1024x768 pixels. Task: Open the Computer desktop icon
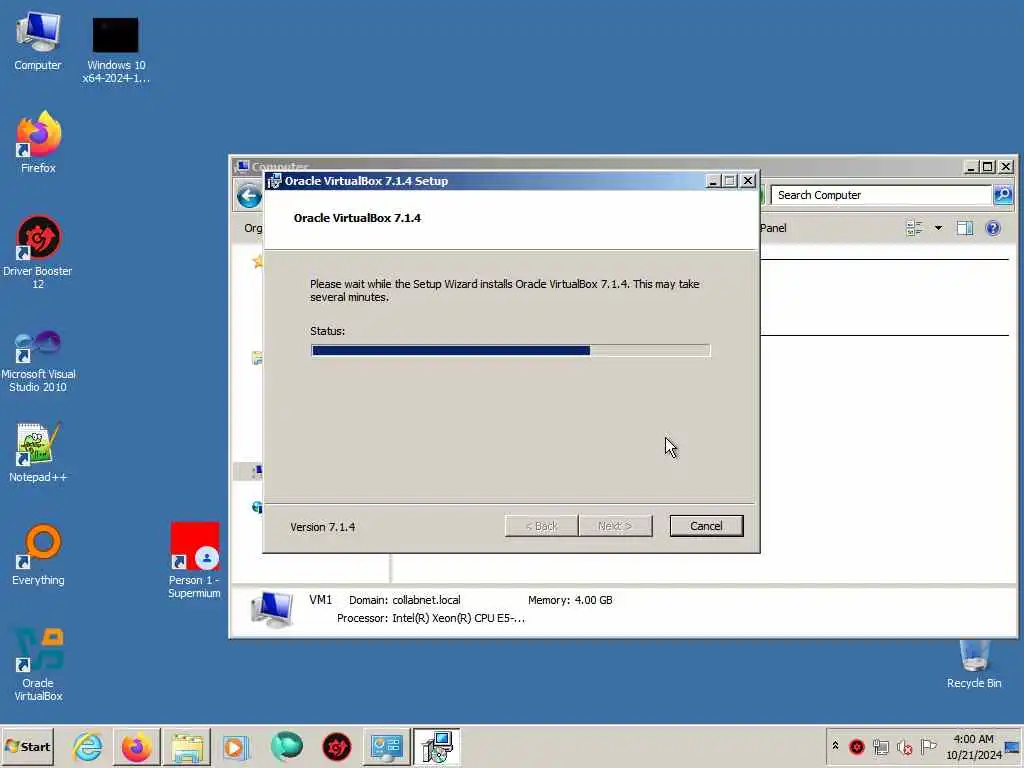(x=38, y=42)
